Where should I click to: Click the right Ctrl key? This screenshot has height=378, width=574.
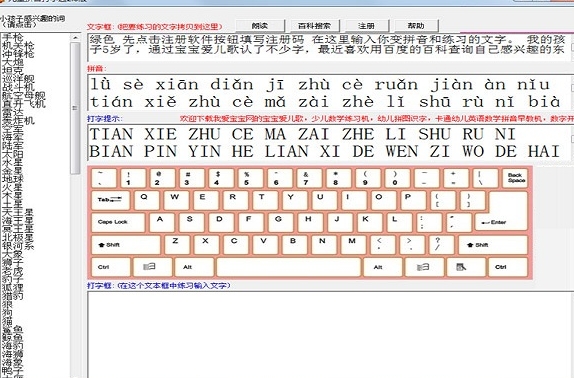(x=508, y=267)
